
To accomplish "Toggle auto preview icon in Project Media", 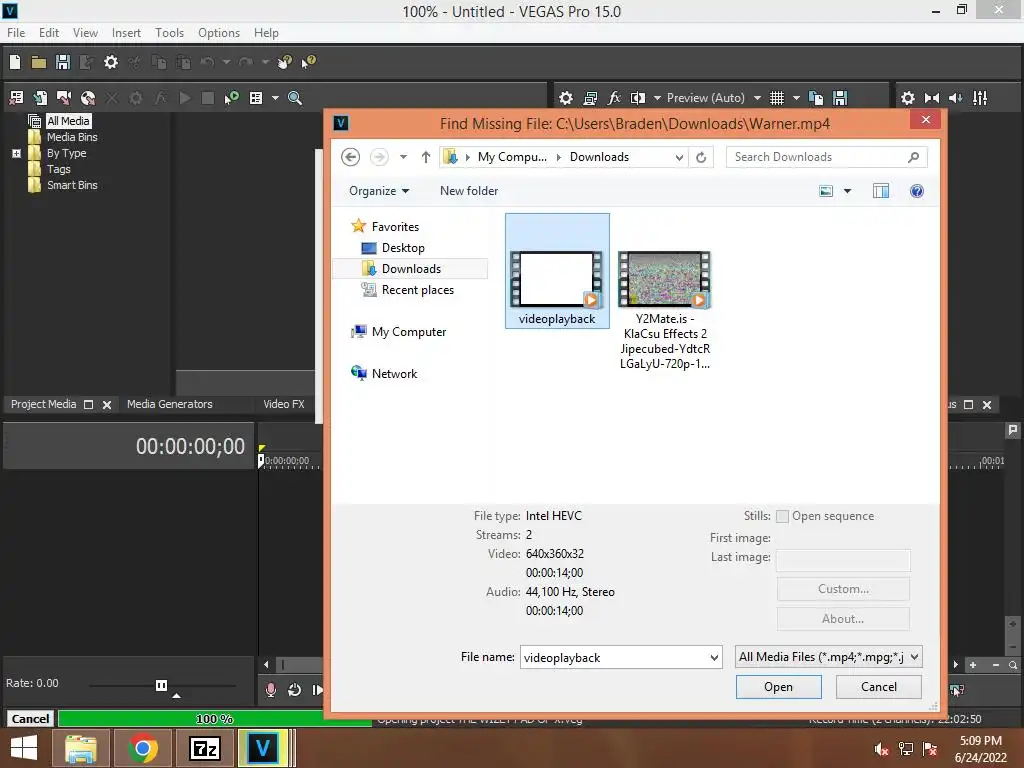I will [x=231, y=98].
